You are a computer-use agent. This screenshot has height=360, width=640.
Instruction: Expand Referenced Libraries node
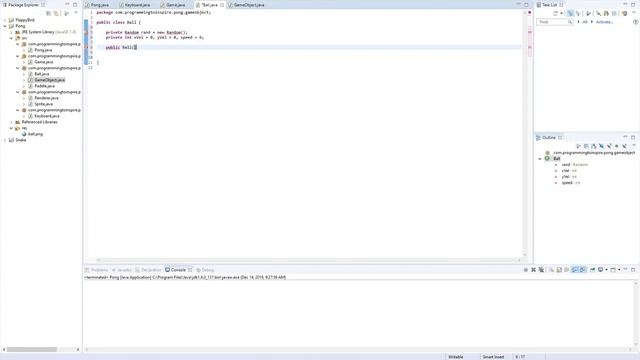pyautogui.click(x=11, y=122)
